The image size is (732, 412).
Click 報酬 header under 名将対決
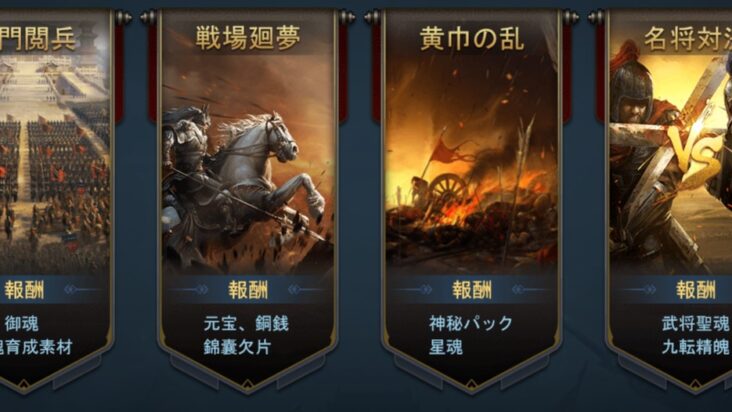click(x=696, y=290)
